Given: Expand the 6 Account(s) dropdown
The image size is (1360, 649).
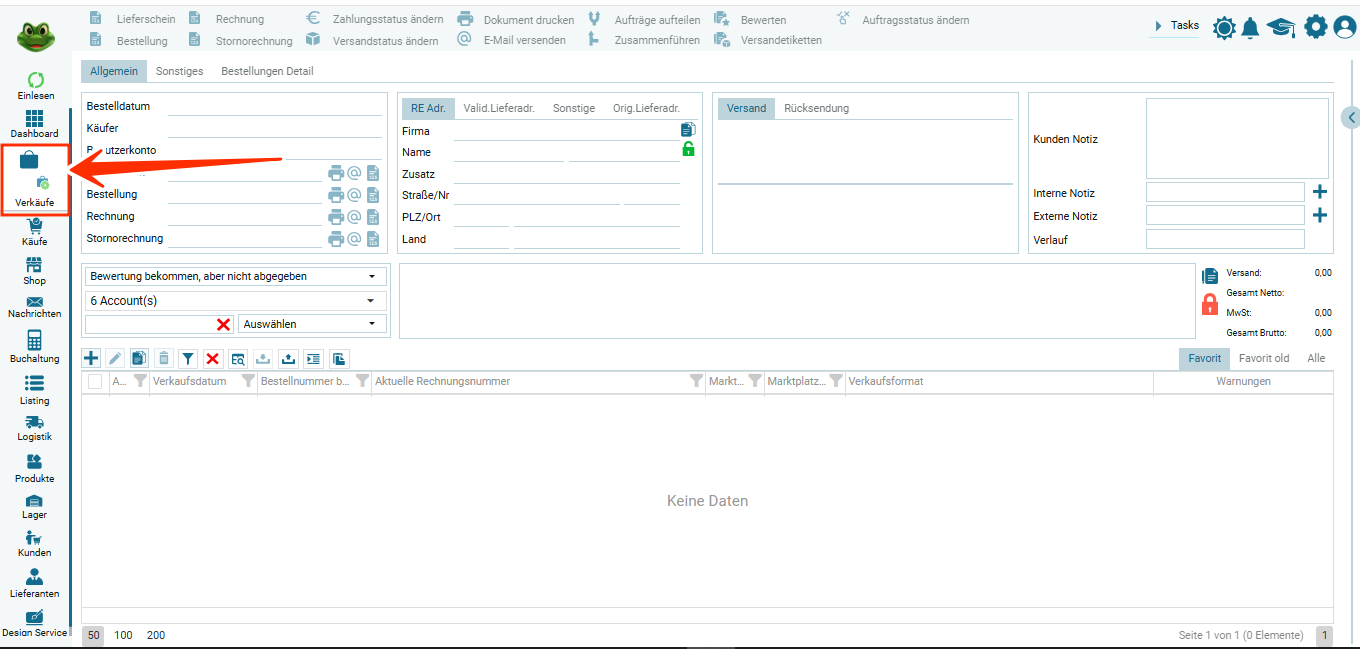Looking at the screenshot, I should [237, 300].
